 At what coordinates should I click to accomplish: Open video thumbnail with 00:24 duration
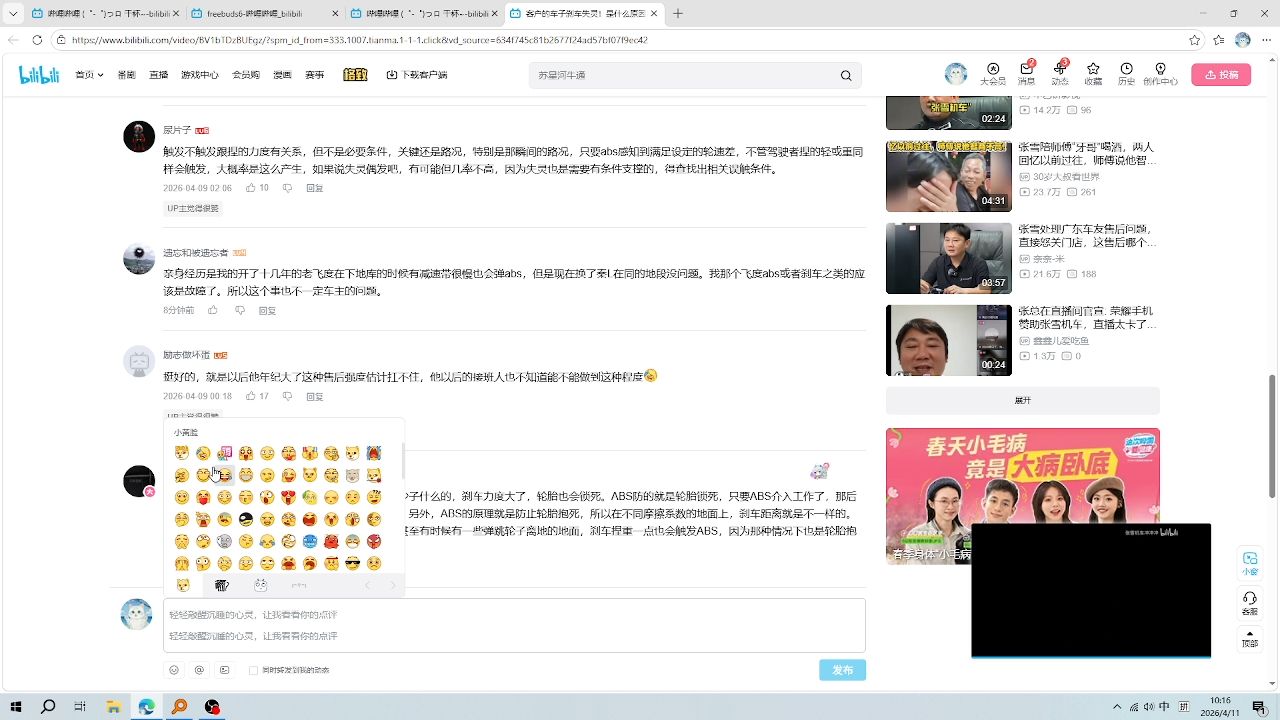[x=948, y=340]
